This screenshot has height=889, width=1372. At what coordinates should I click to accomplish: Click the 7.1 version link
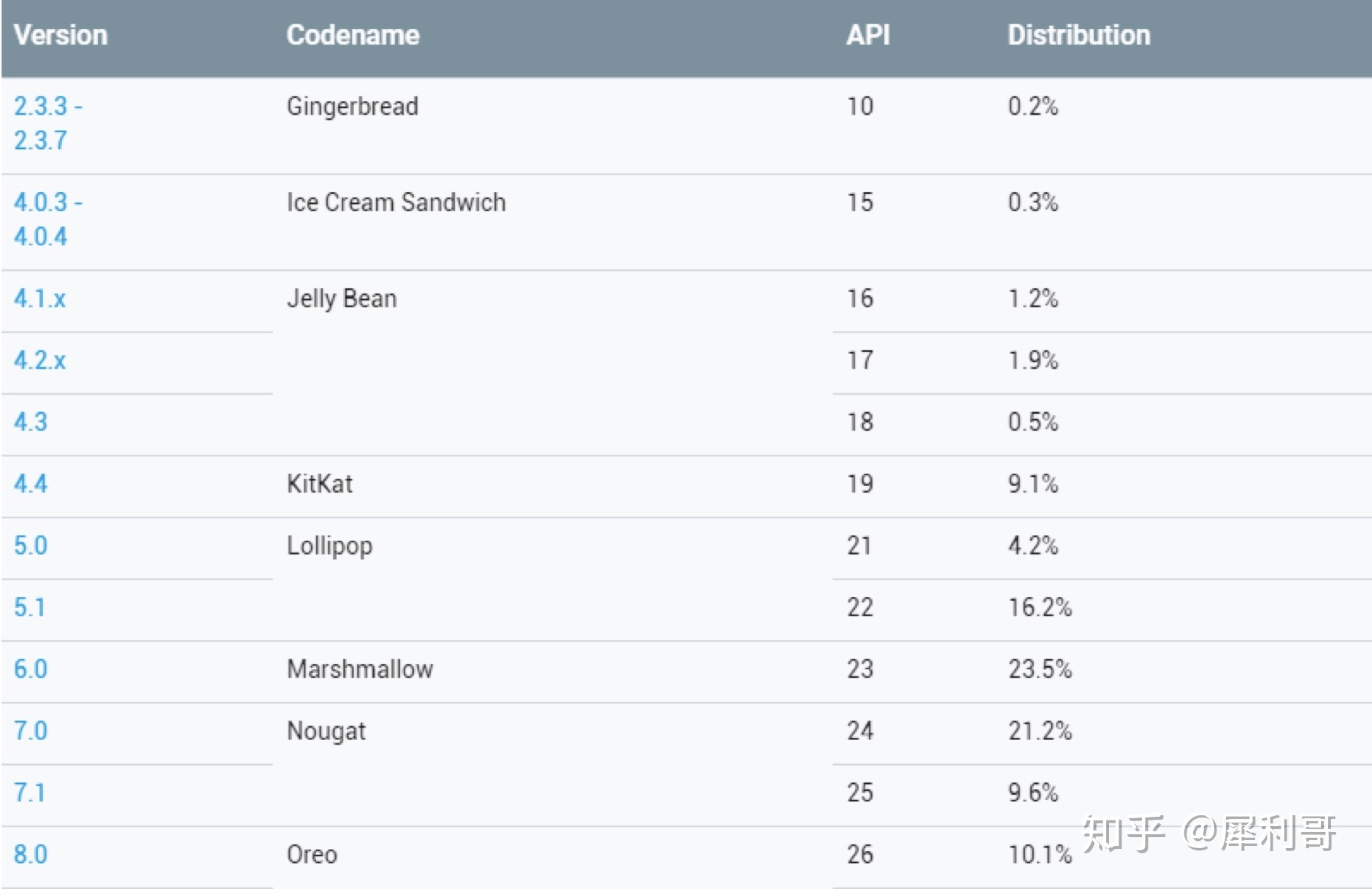click(x=30, y=793)
